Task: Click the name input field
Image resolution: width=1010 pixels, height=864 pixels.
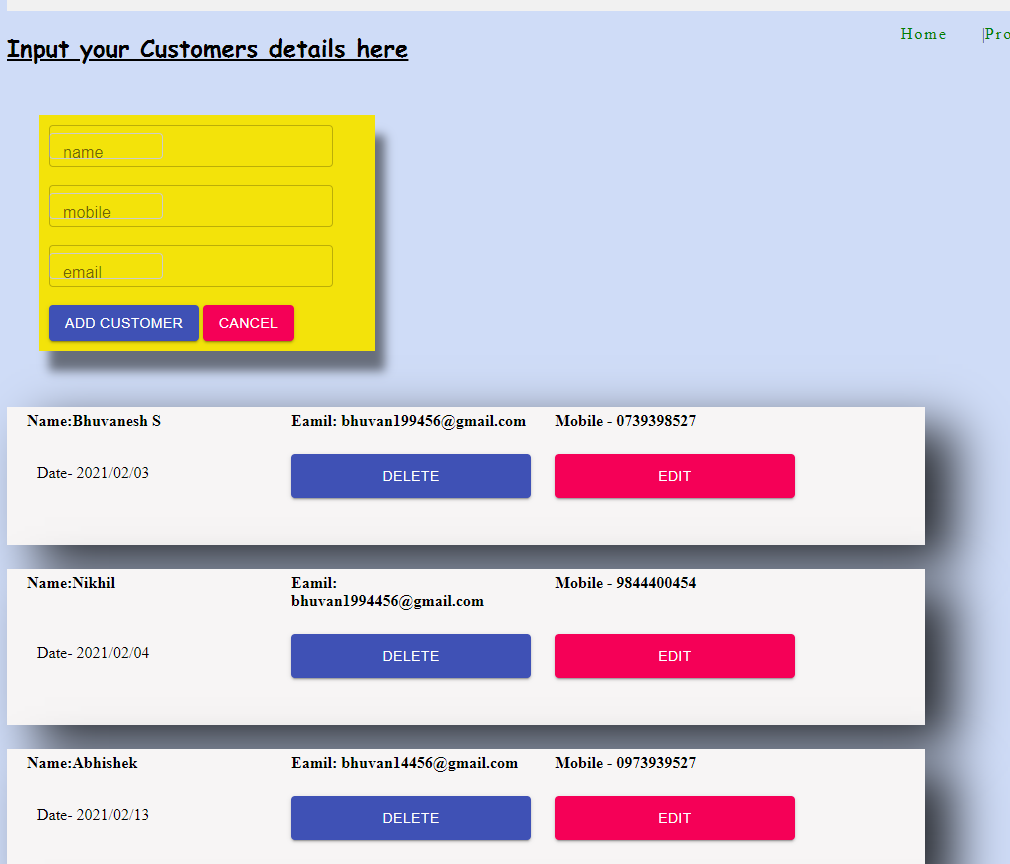Action: tap(191, 146)
